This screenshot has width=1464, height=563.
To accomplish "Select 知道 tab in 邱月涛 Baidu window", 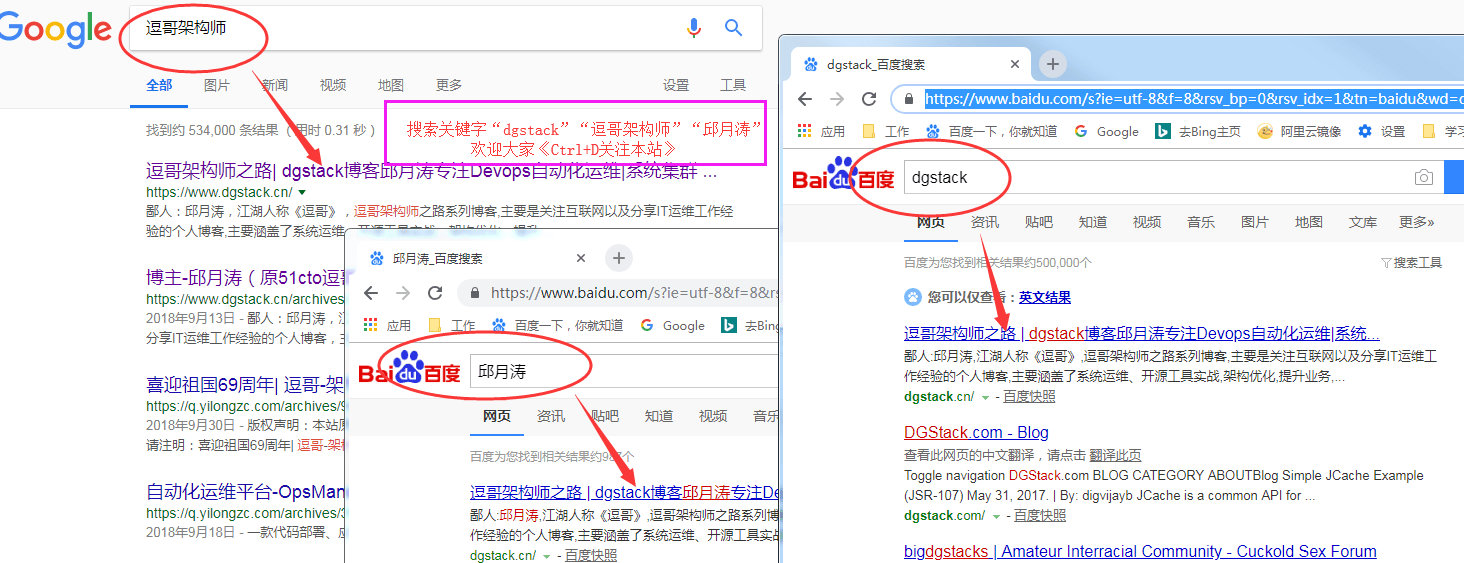I will coord(659,416).
